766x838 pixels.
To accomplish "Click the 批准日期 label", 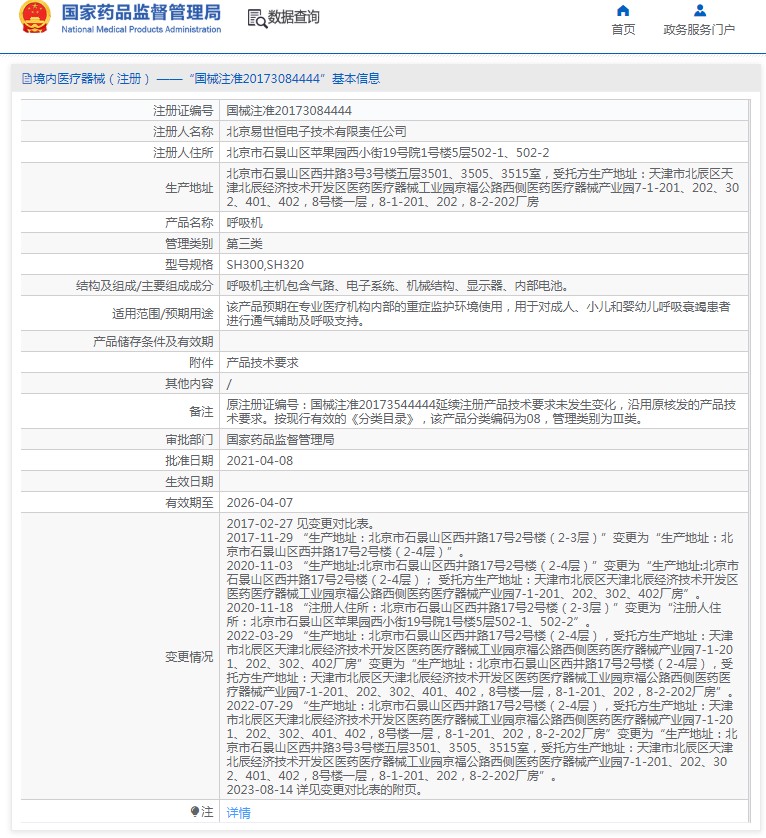I will coord(189,461).
